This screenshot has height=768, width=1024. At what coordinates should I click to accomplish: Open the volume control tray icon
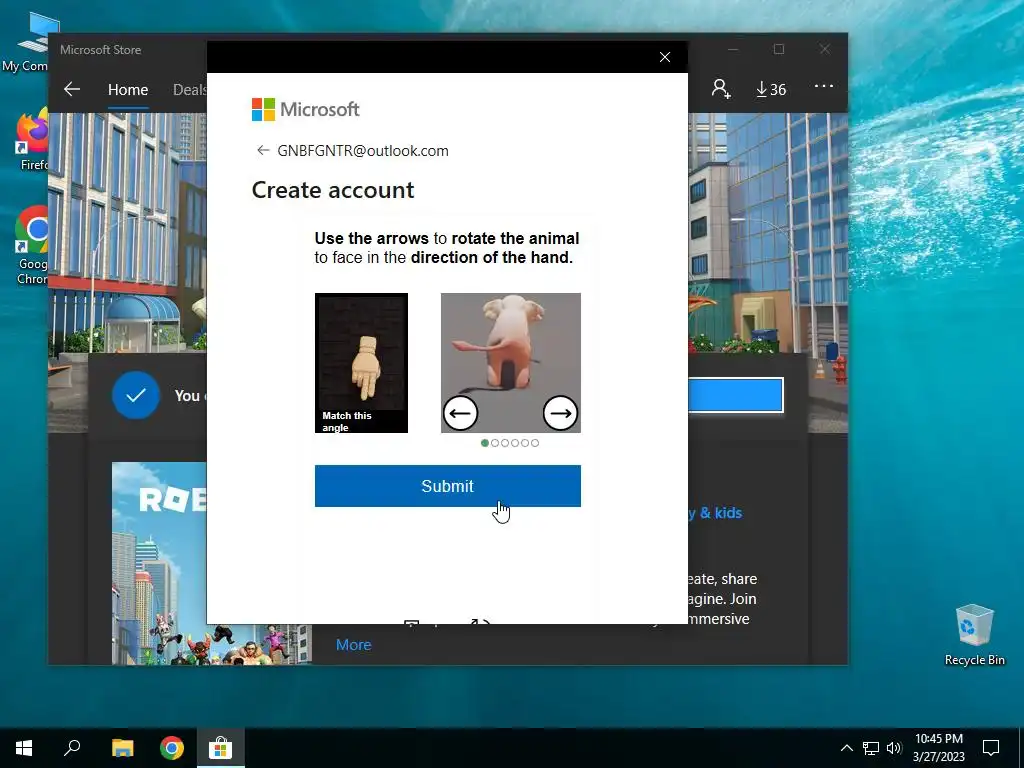coord(894,748)
